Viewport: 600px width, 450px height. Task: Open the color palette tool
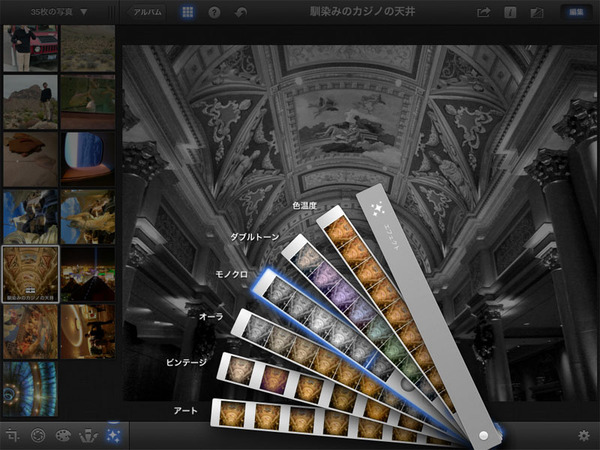tap(63, 435)
